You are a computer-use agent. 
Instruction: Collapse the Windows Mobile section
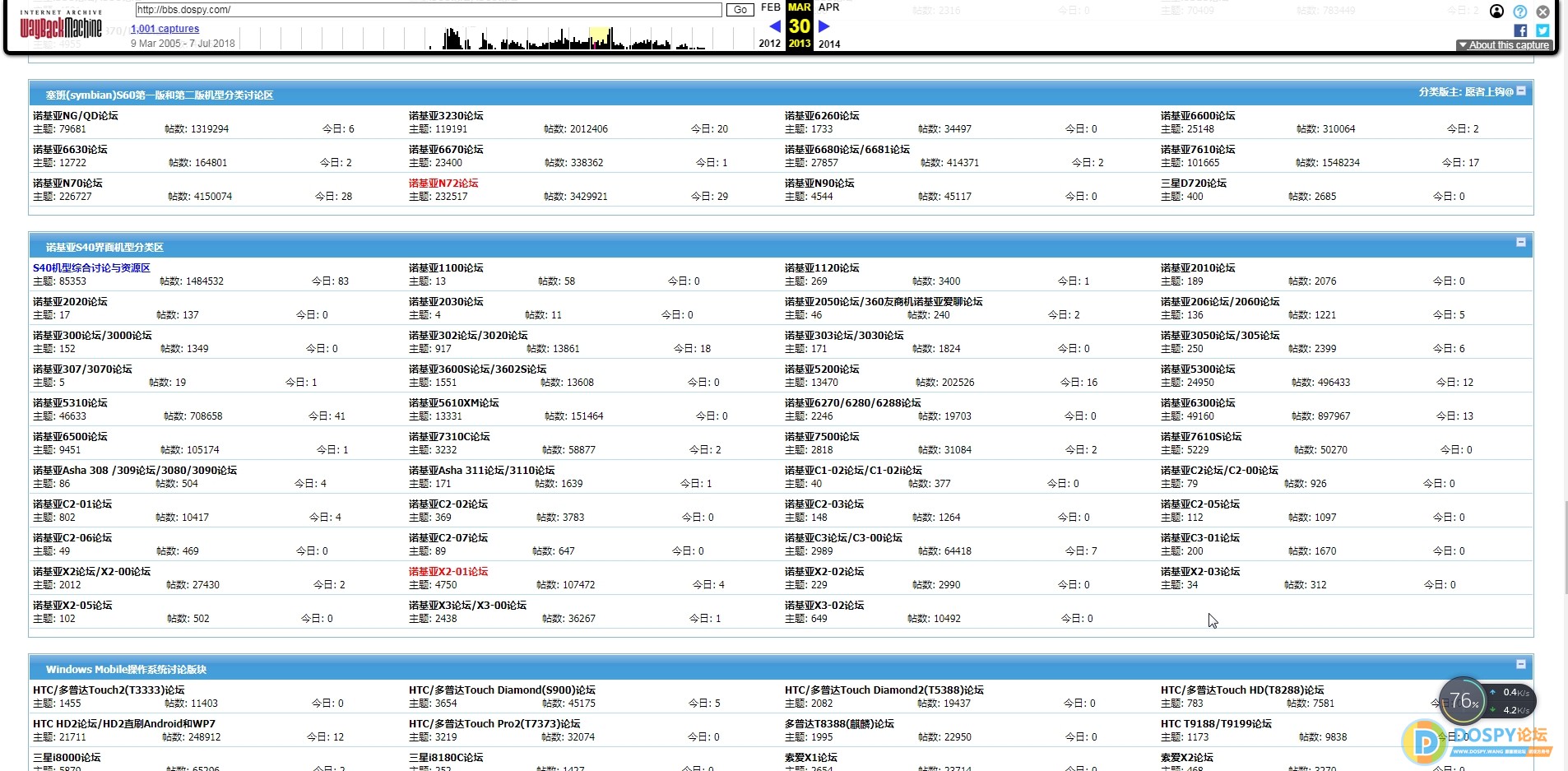[x=1521, y=664]
